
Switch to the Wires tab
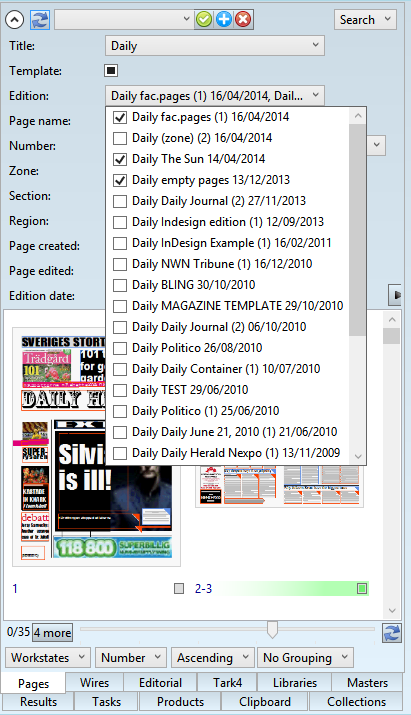[94, 683]
